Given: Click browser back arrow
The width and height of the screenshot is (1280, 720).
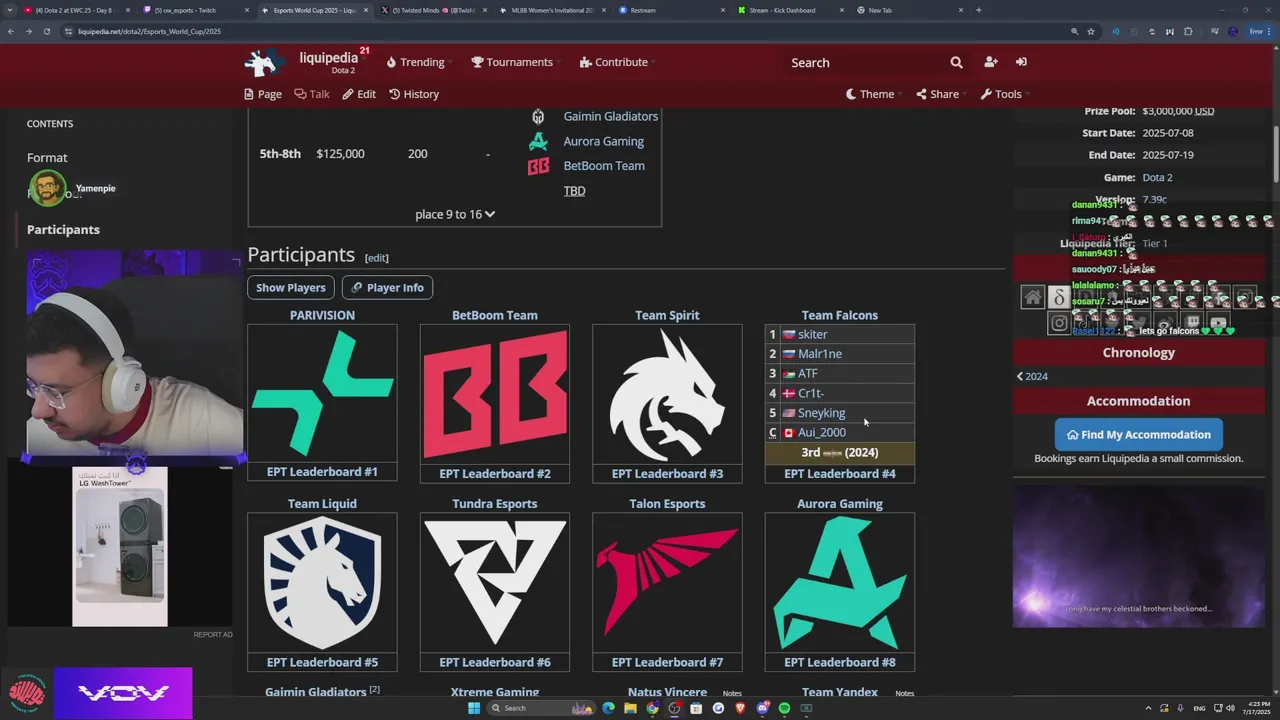Looking at the screenshot, I should (11, 31).
